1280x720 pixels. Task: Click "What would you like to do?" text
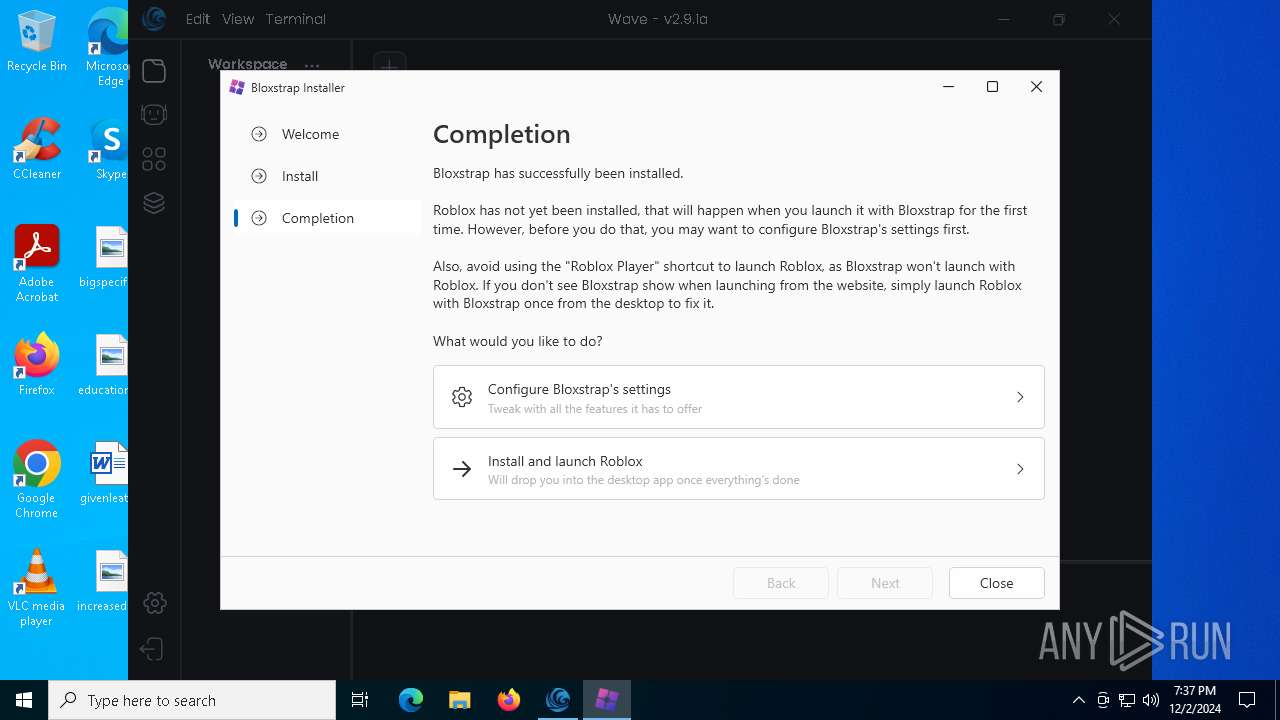click(517, 341)
